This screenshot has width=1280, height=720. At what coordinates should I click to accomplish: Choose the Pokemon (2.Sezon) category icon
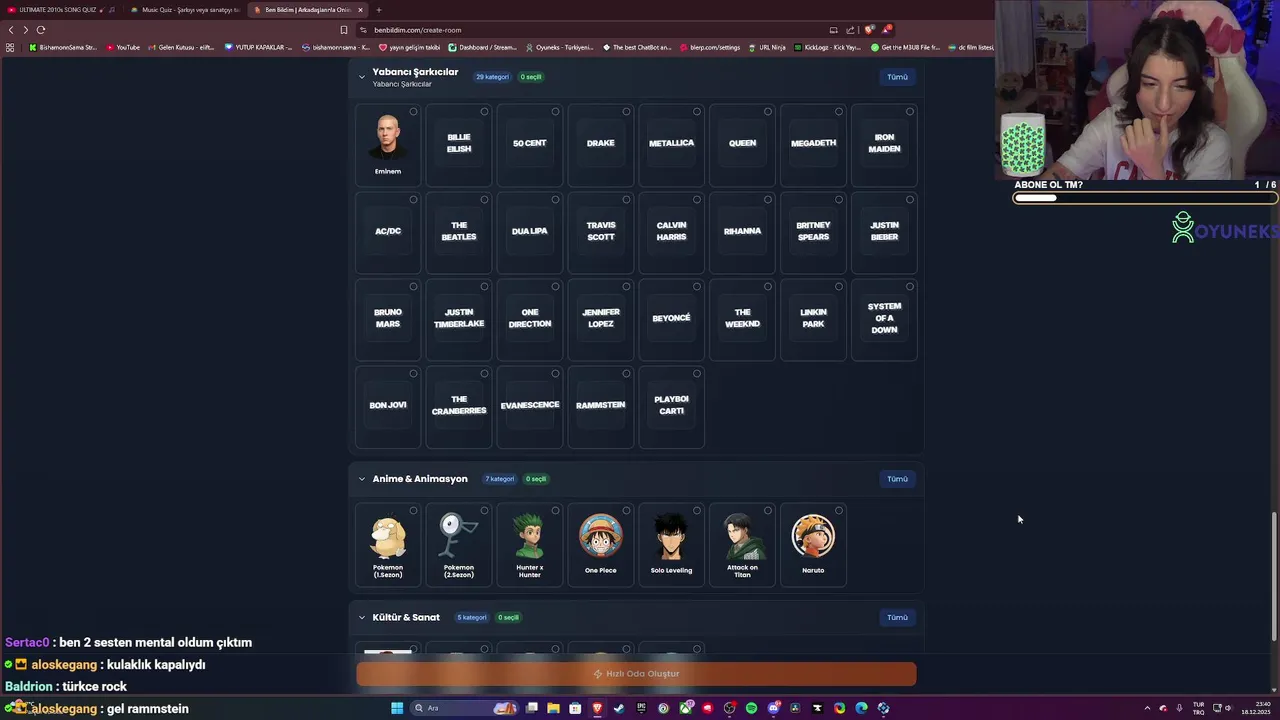click(459, 537)
